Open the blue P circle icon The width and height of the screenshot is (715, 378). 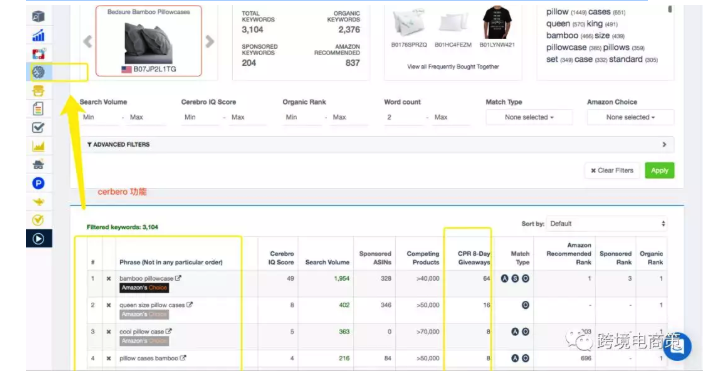[x=38, y=183]
